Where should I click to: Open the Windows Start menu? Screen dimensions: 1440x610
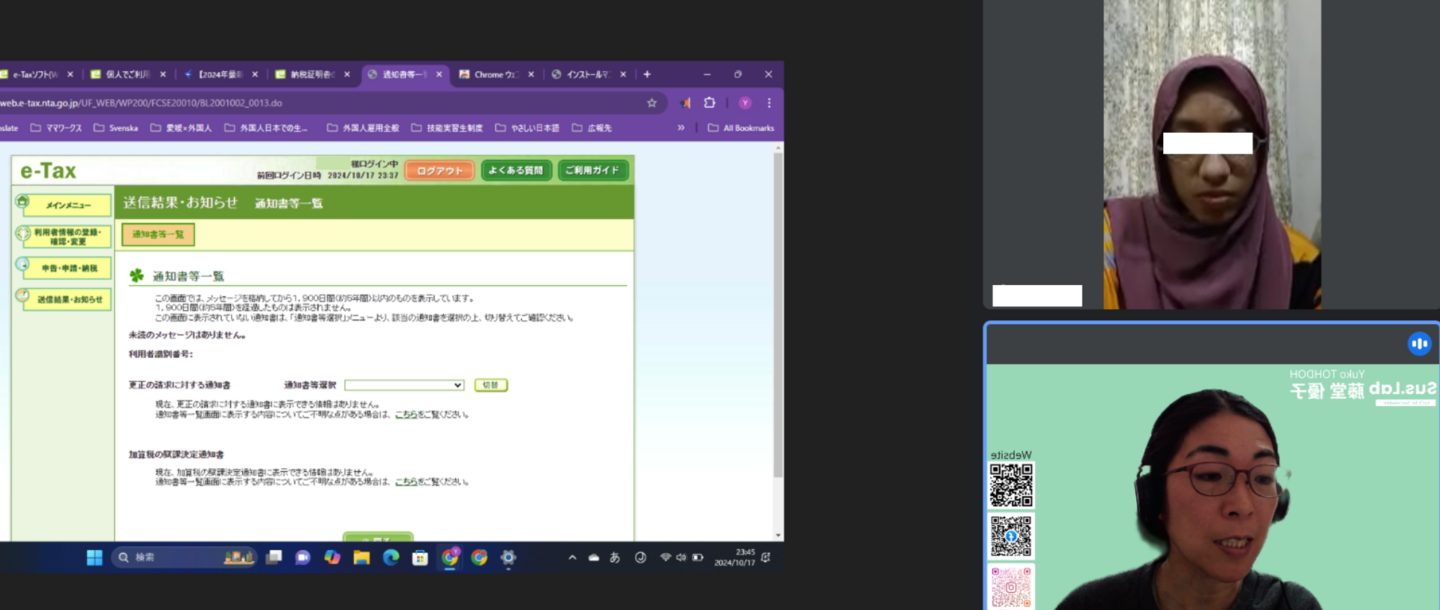click(x=94, y=557)
